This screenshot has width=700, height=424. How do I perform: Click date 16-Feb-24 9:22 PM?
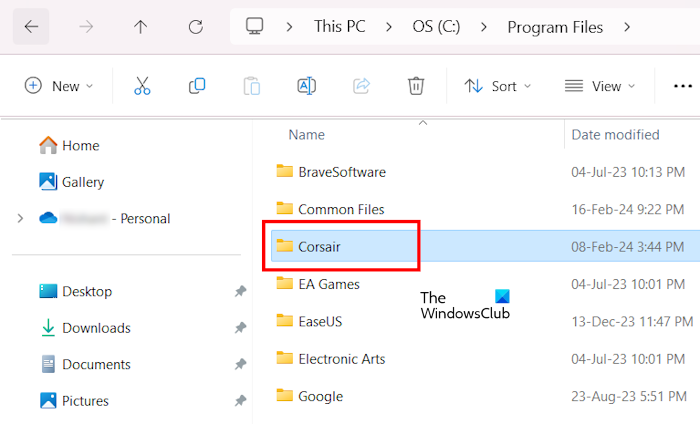(x=628, y=209)
